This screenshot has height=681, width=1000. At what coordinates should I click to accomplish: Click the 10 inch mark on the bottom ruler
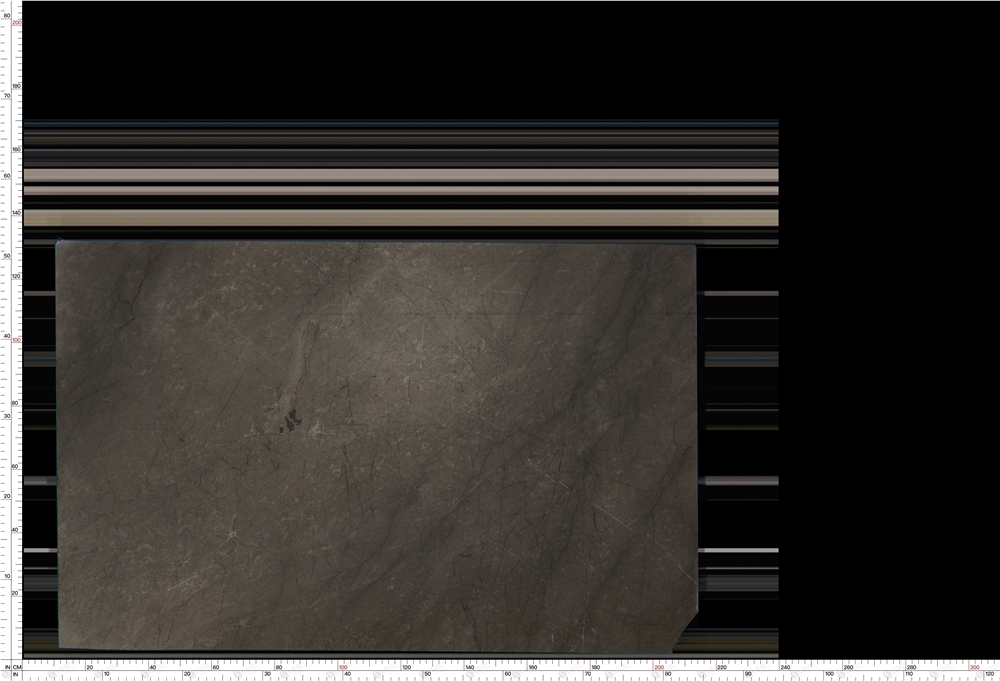107,674
